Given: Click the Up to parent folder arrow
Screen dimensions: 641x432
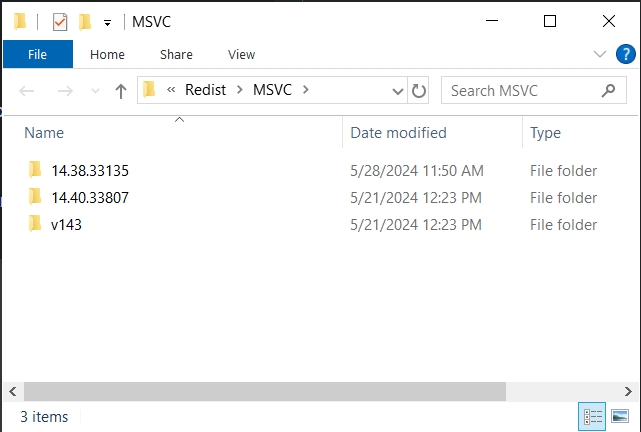Looking at the screenshot, I should pyautogui.click(x=121, y=91).
